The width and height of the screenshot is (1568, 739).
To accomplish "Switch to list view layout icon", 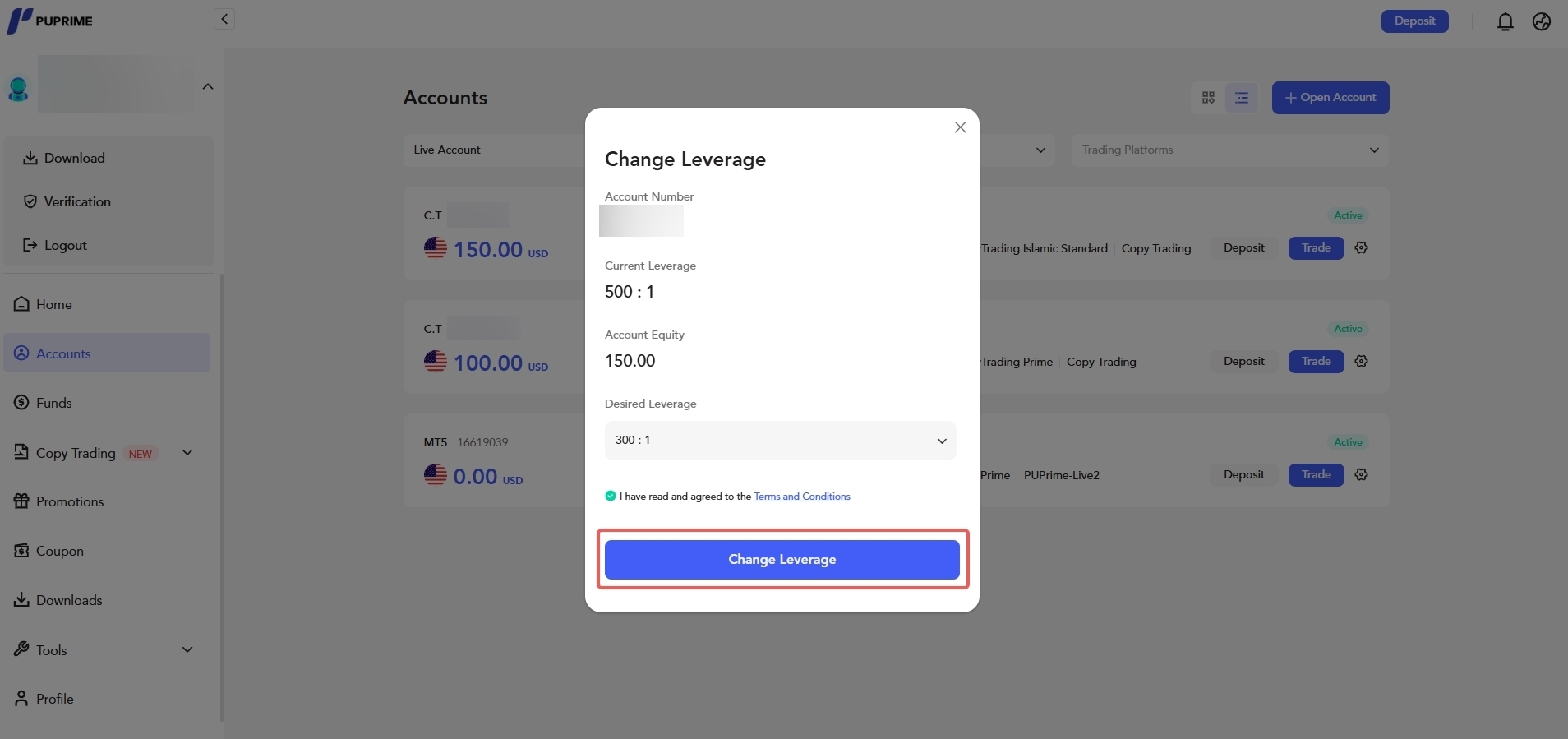I will click(1242, 98).
